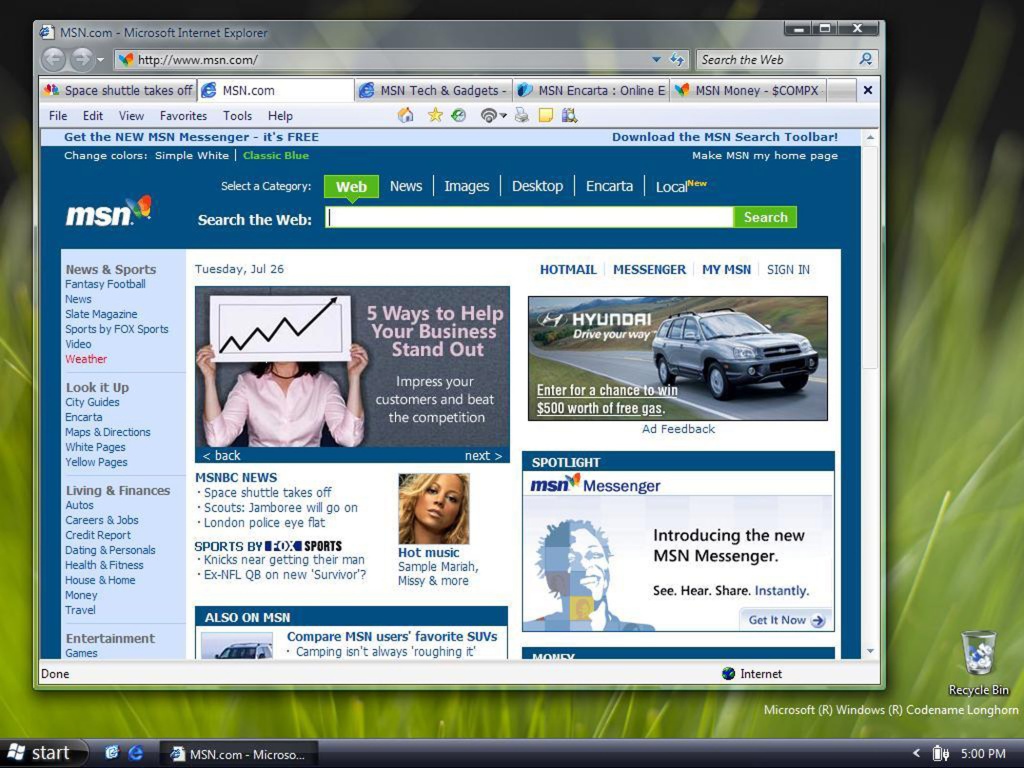The image size is (1024, 768).
Task: Select the Encarta search category
Action: pyautogui.click(x=609, y=186)
